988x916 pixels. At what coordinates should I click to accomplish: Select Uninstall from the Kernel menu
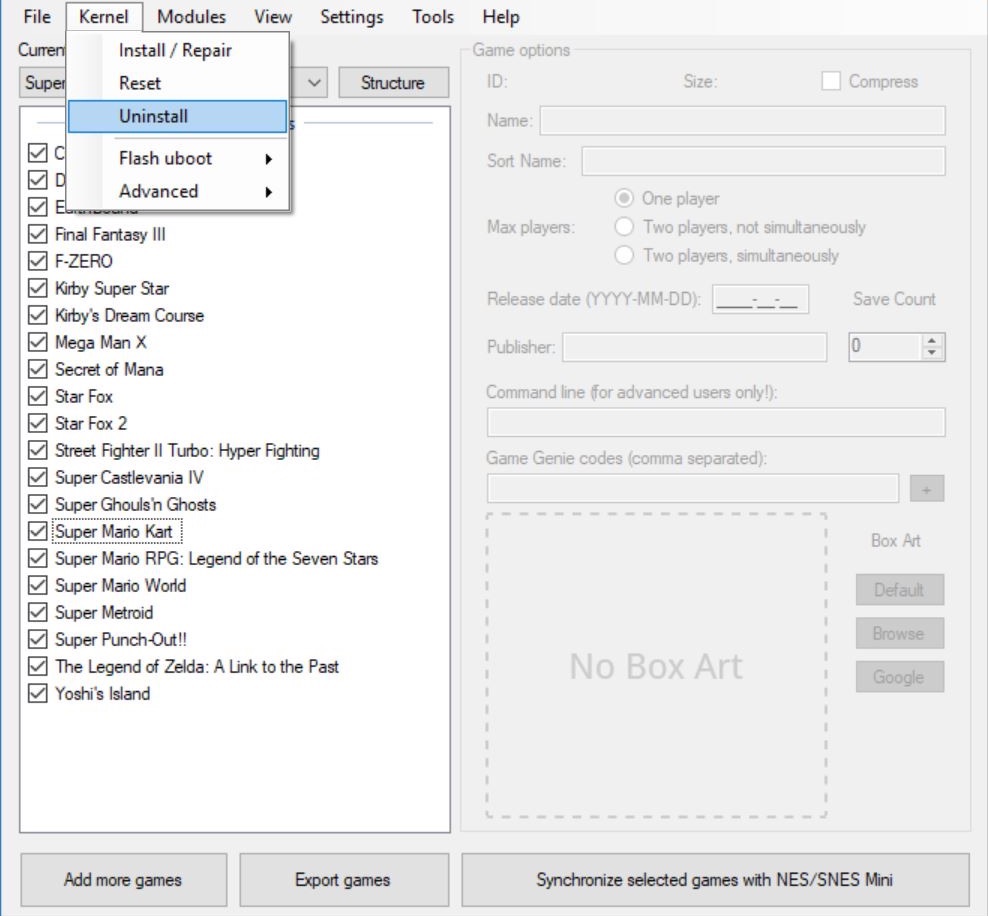point(178,116)
